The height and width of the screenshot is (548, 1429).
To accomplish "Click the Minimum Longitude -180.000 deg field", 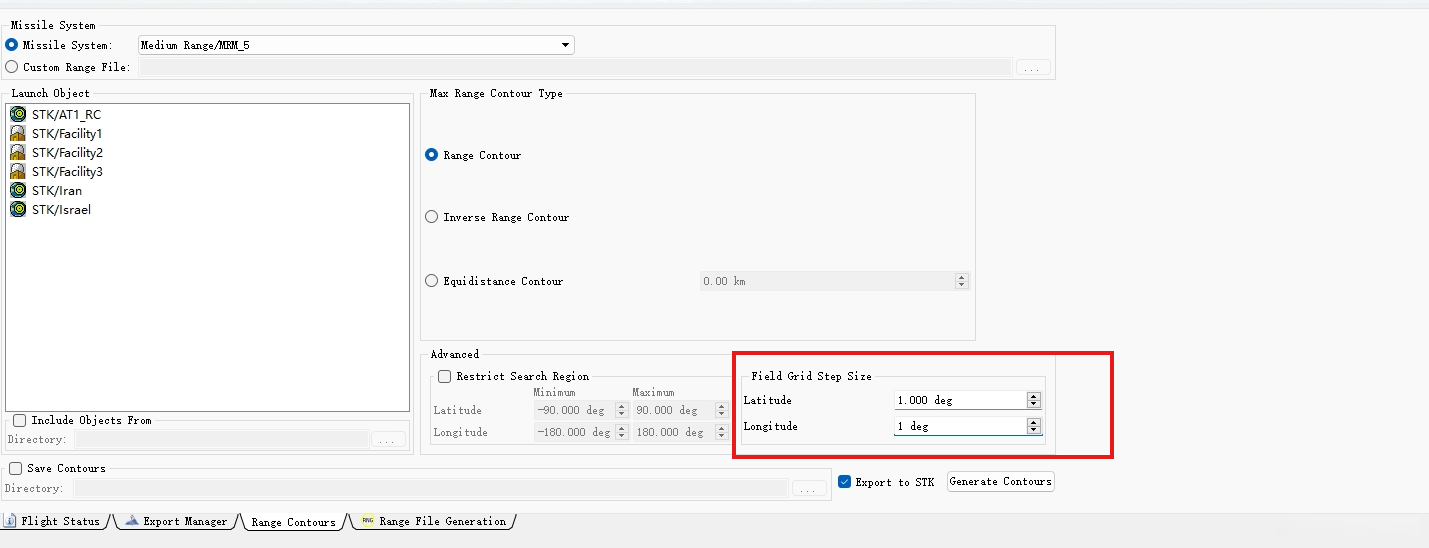I will [574, 432].
